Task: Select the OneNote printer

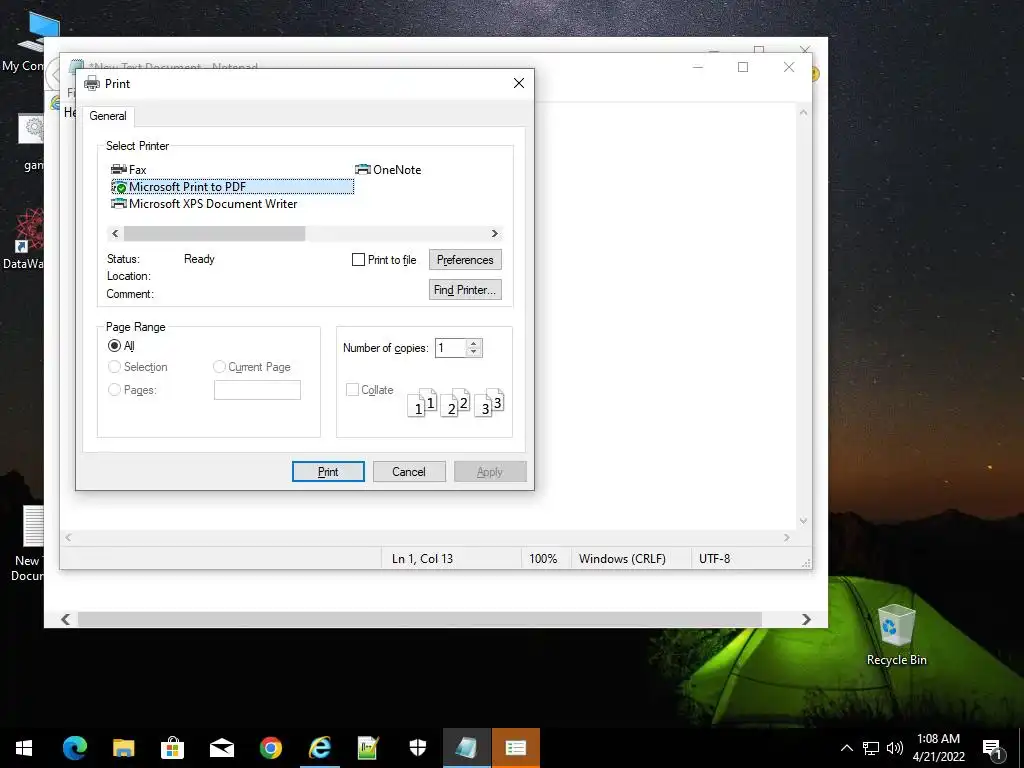Action: 388,170
